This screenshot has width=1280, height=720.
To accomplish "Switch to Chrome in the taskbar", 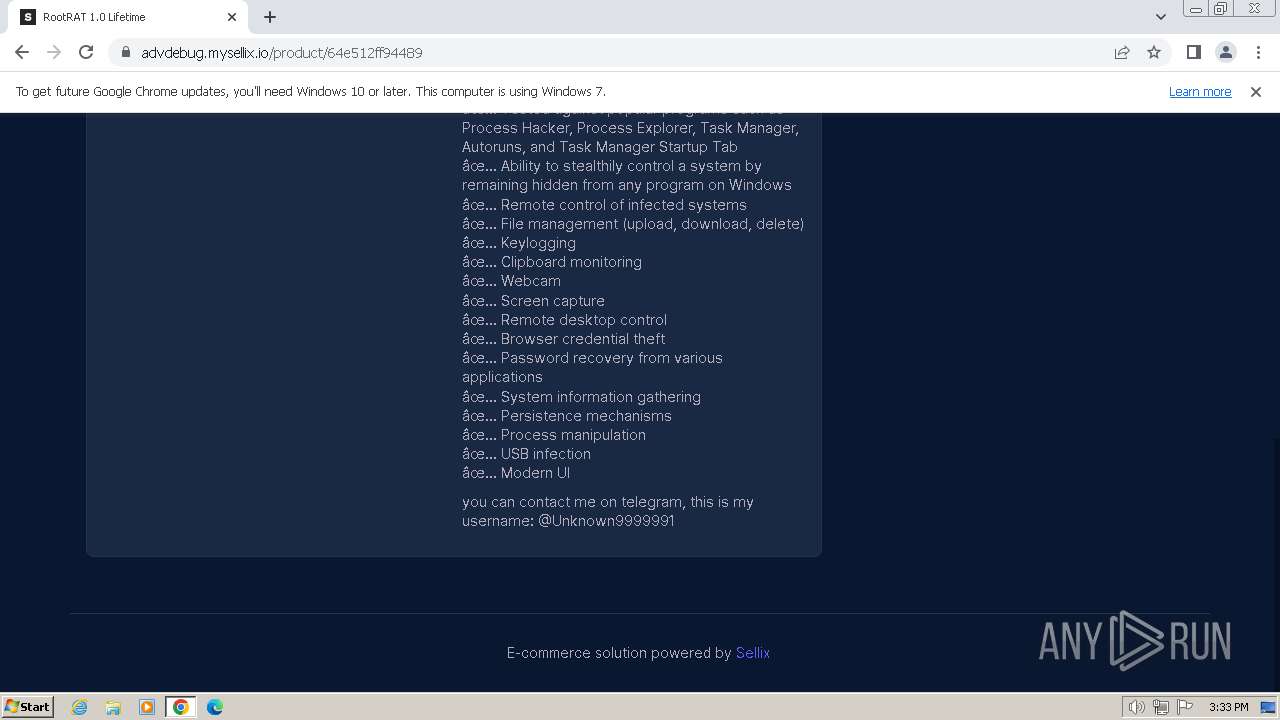I will pos(181,707).
